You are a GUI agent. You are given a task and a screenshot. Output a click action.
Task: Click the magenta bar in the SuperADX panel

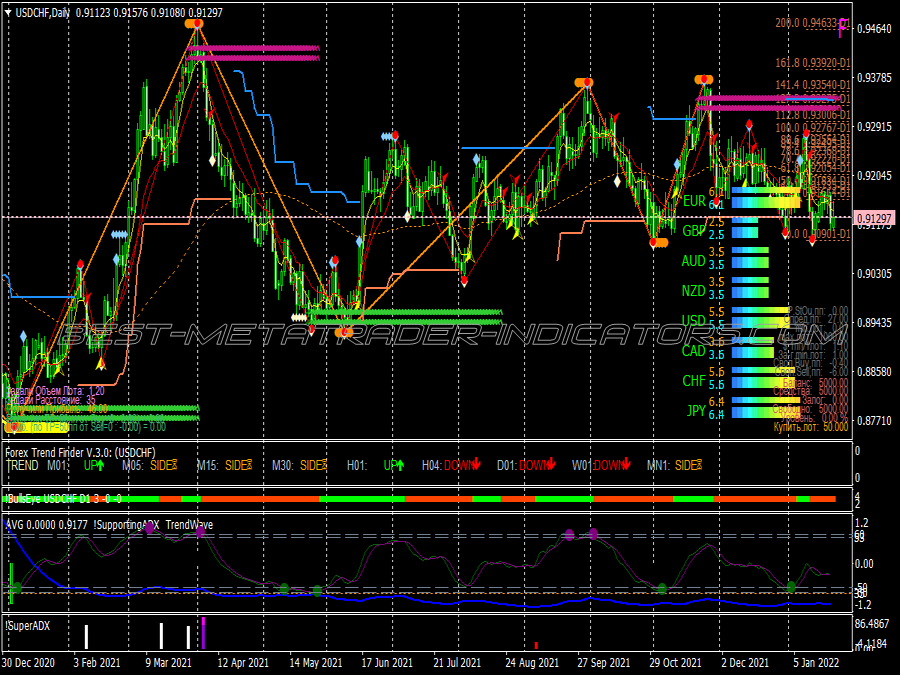(203, 633)
